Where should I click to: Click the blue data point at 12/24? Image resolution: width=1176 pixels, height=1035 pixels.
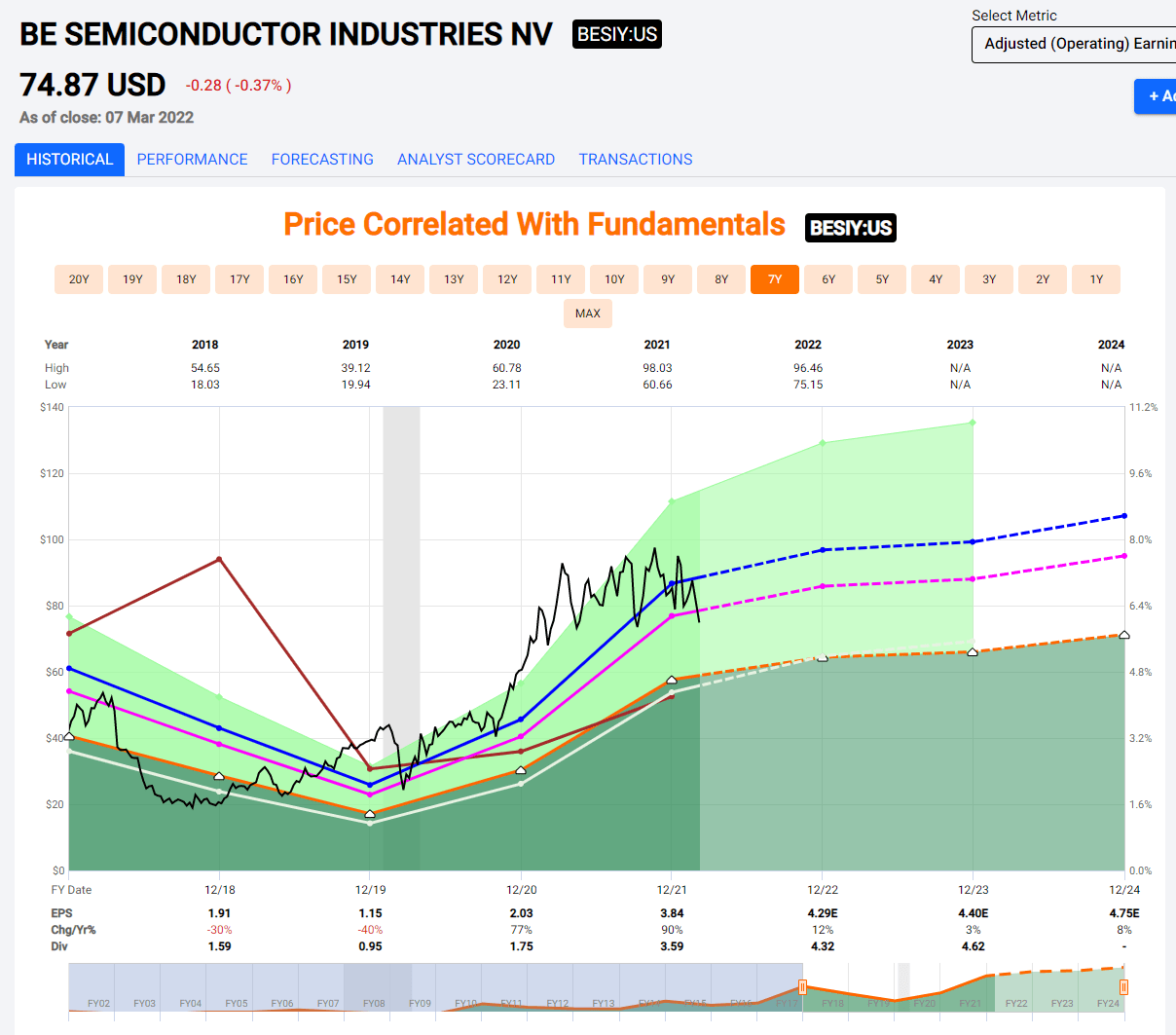click(1124, 516)
